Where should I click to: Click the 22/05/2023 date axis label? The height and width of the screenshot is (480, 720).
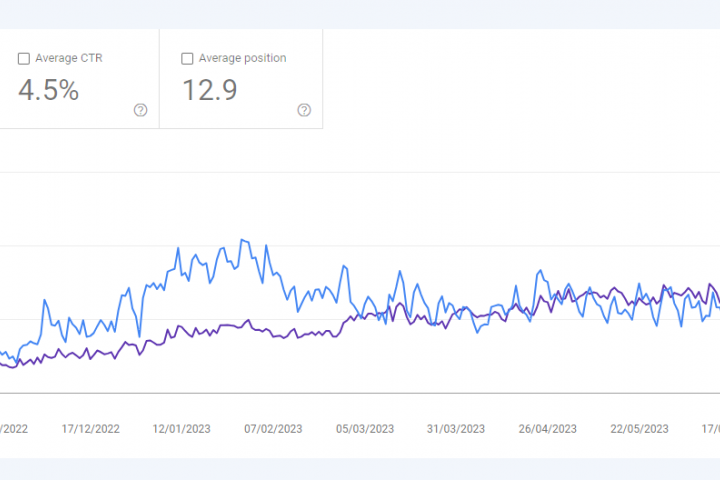639,428
